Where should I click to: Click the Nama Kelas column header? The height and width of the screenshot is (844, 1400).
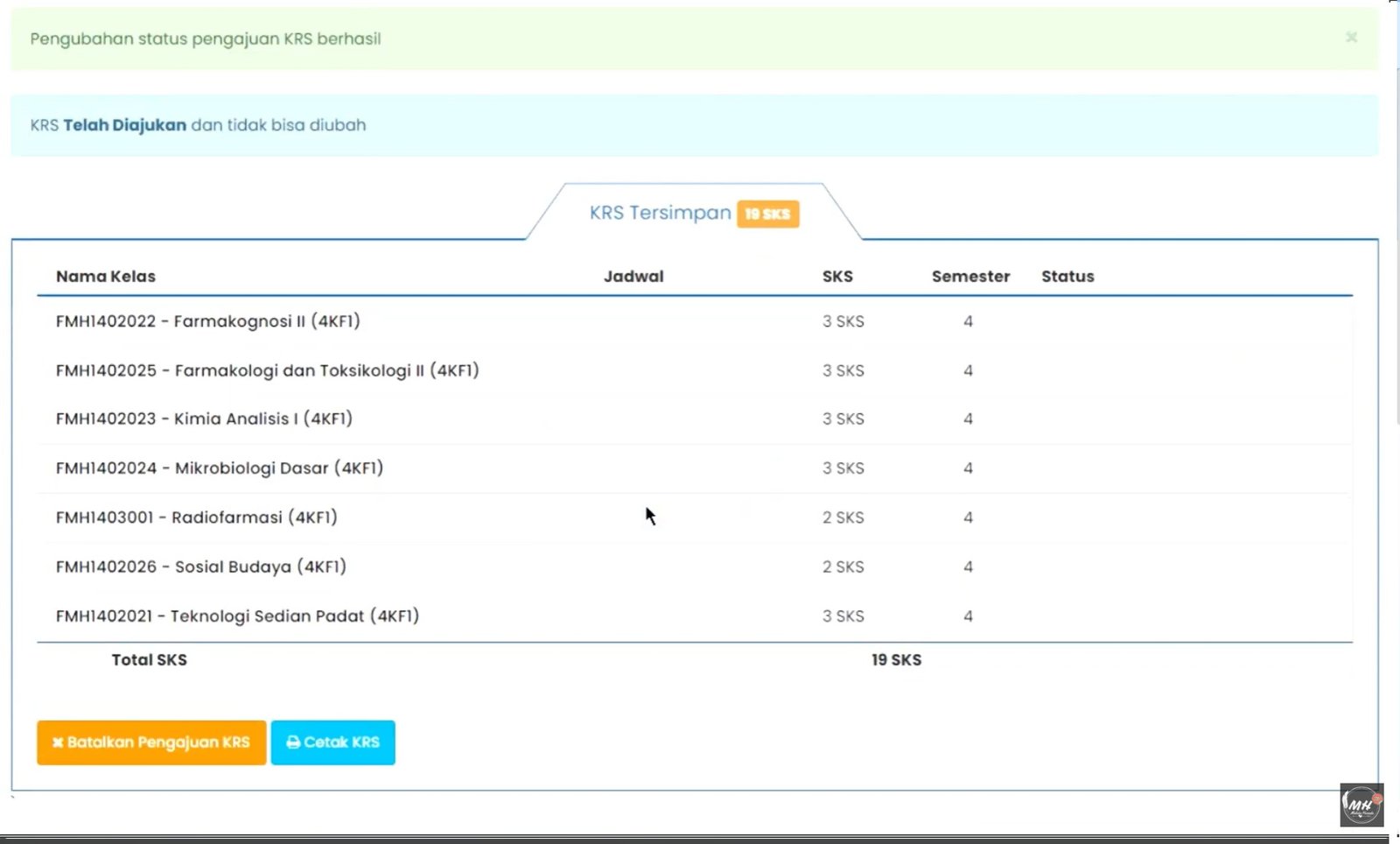point(106,277)
